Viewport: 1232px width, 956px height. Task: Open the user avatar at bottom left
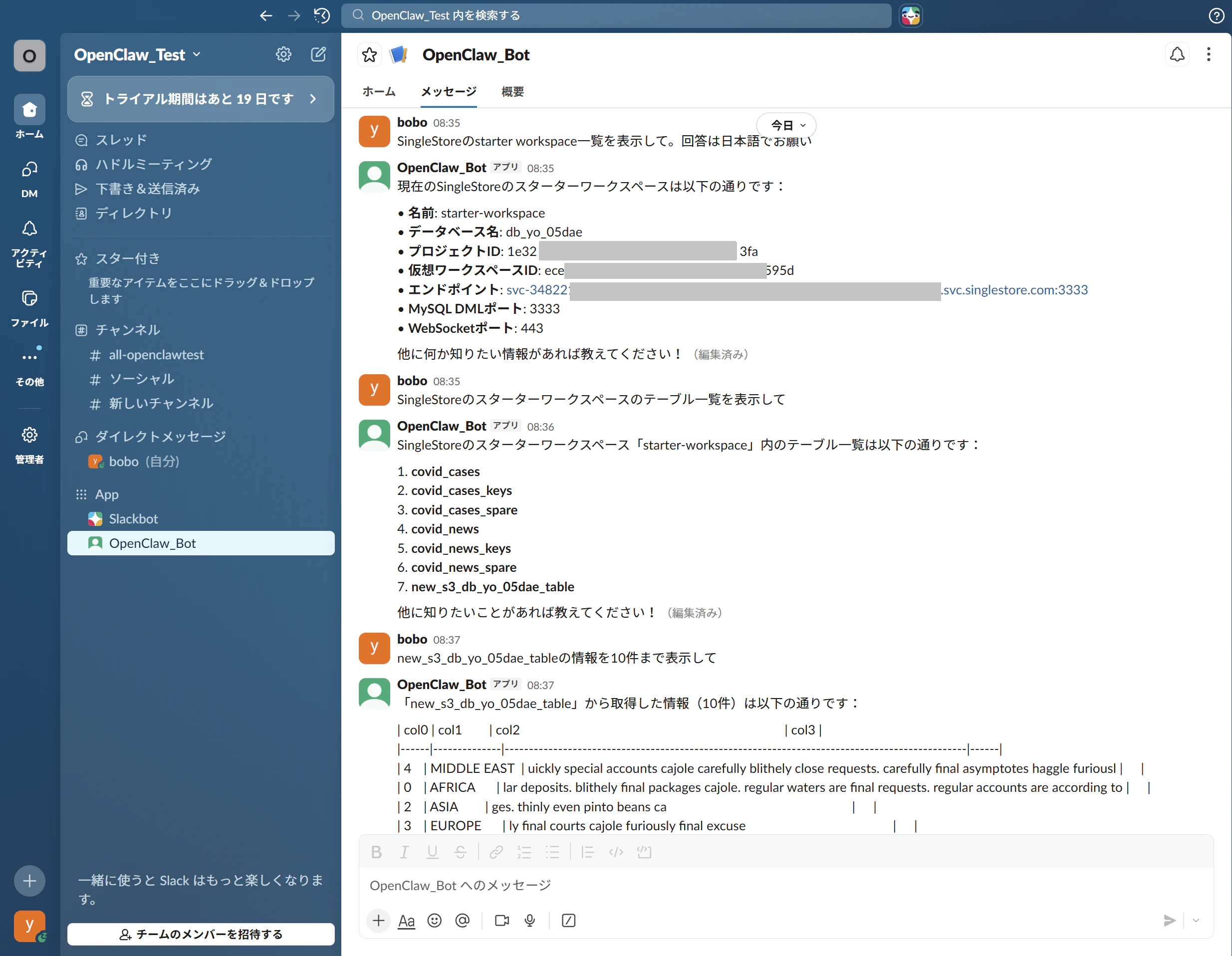point(29,926)
